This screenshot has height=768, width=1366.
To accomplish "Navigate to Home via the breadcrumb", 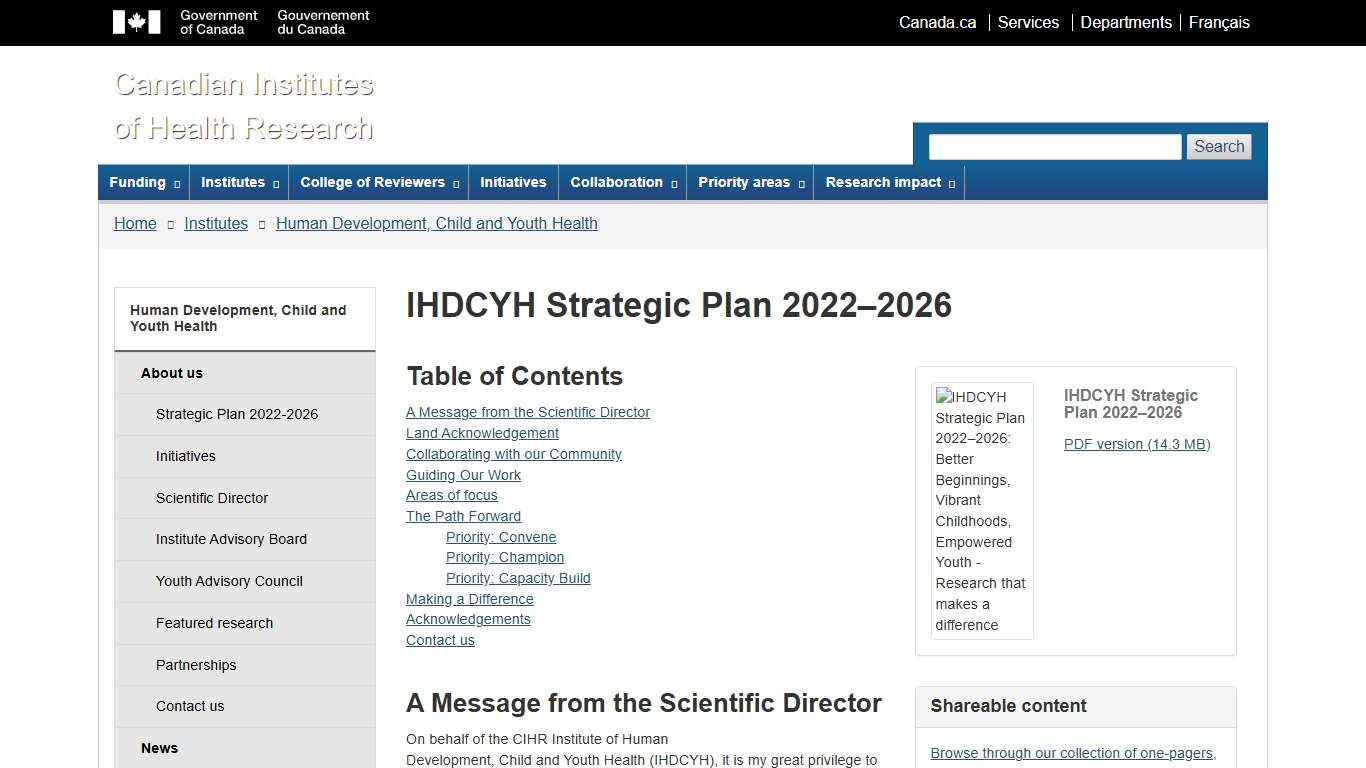I will pos(135,223).
